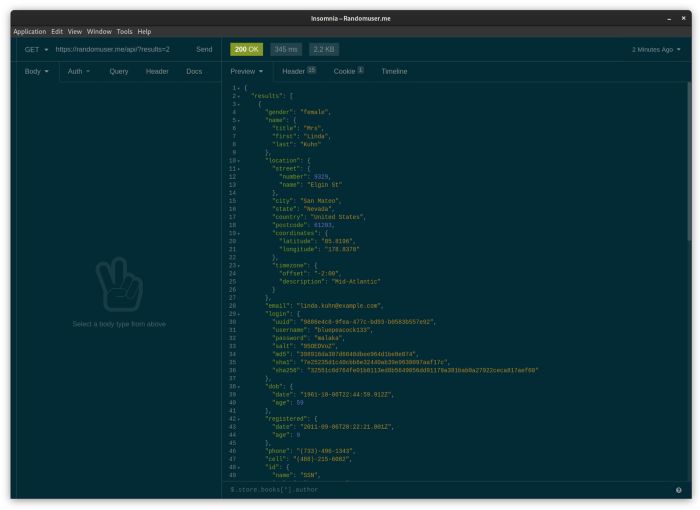Collapse the "location" object fold arrow
700x510 pixels.
239,161
